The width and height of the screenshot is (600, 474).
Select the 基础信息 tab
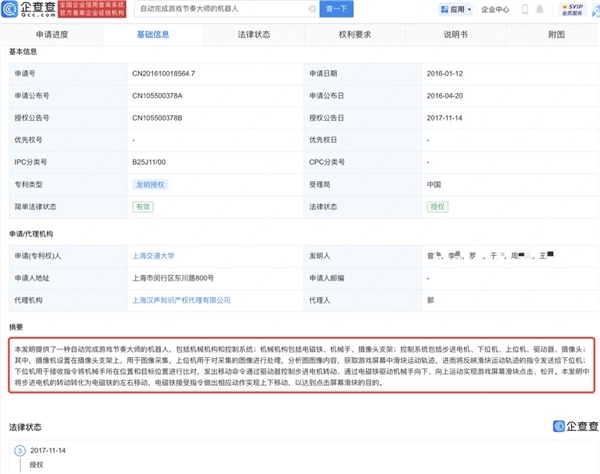153,34
